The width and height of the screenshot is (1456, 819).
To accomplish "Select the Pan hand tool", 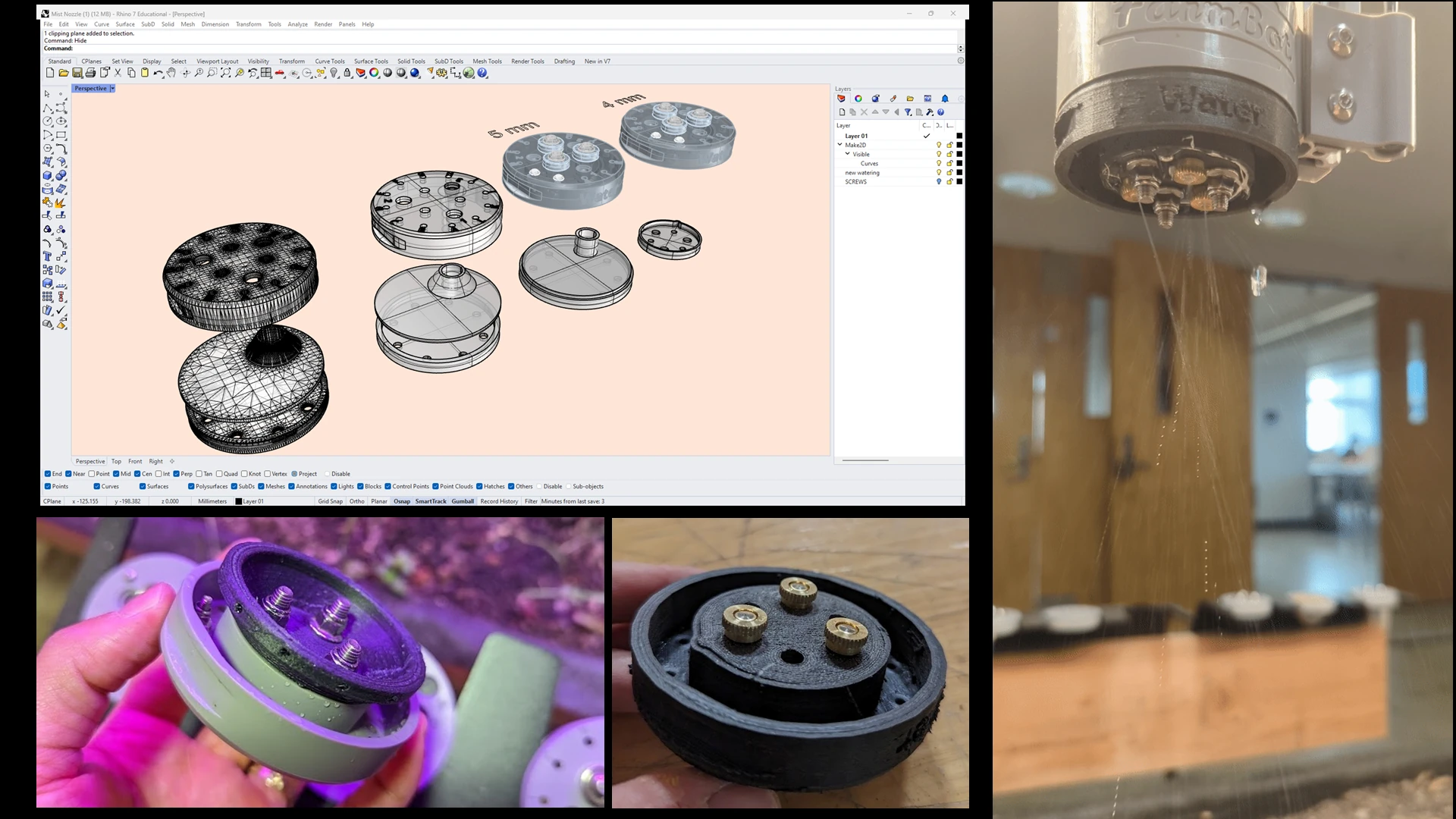I will point(171,73).
